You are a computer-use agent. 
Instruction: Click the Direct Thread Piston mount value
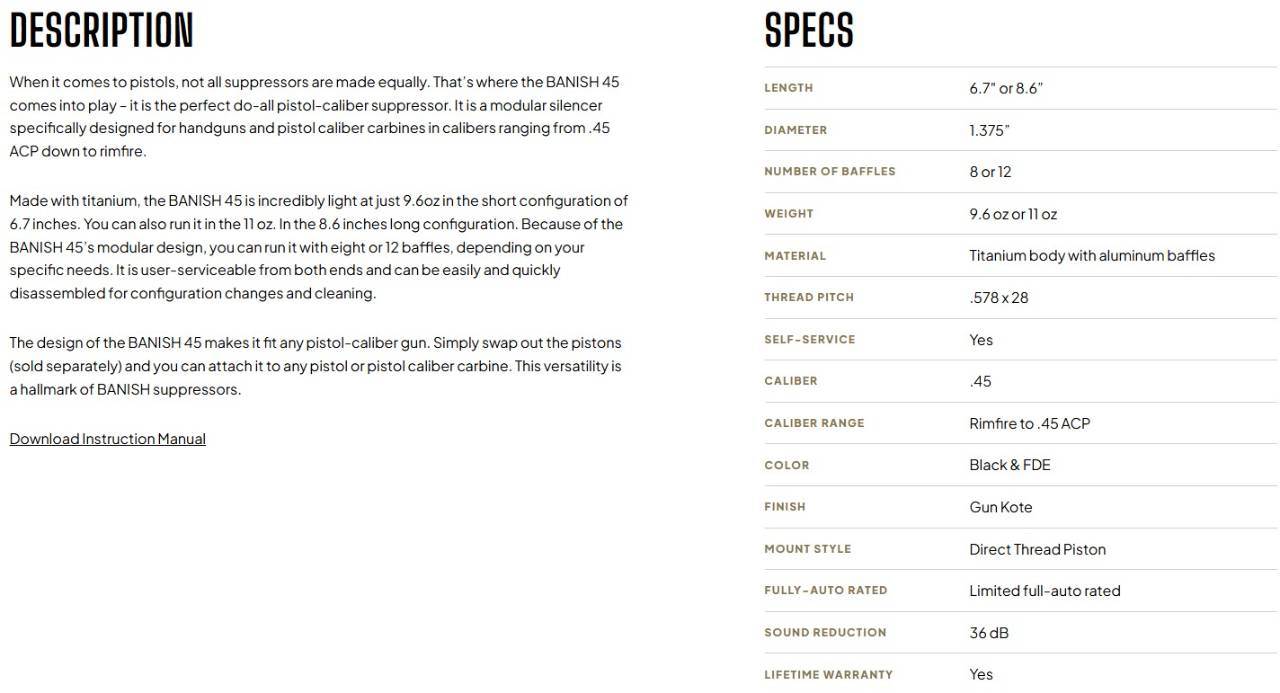tap(1037, 549)
